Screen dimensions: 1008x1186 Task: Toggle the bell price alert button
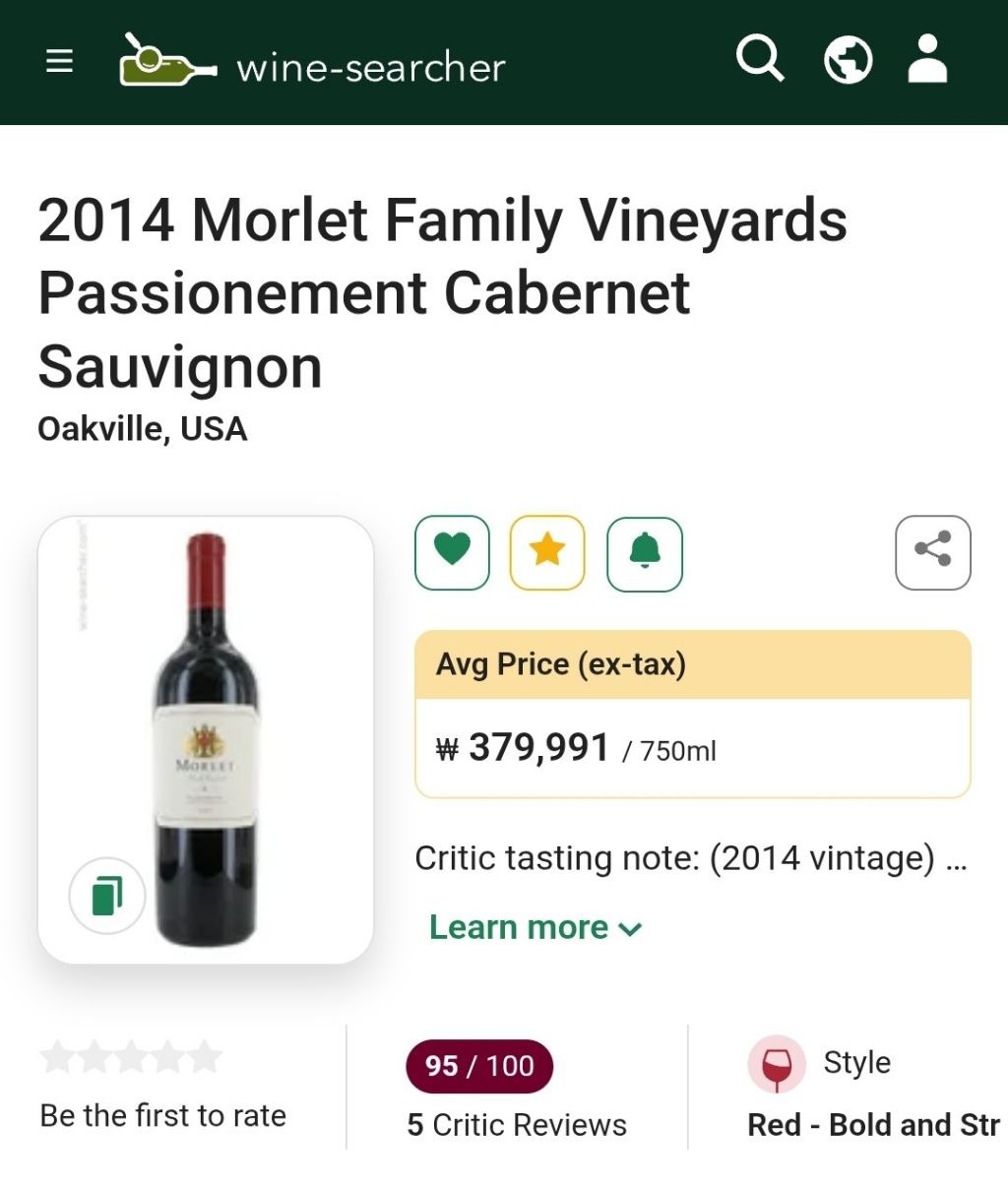pyautogui.click(x=645, y=553)
